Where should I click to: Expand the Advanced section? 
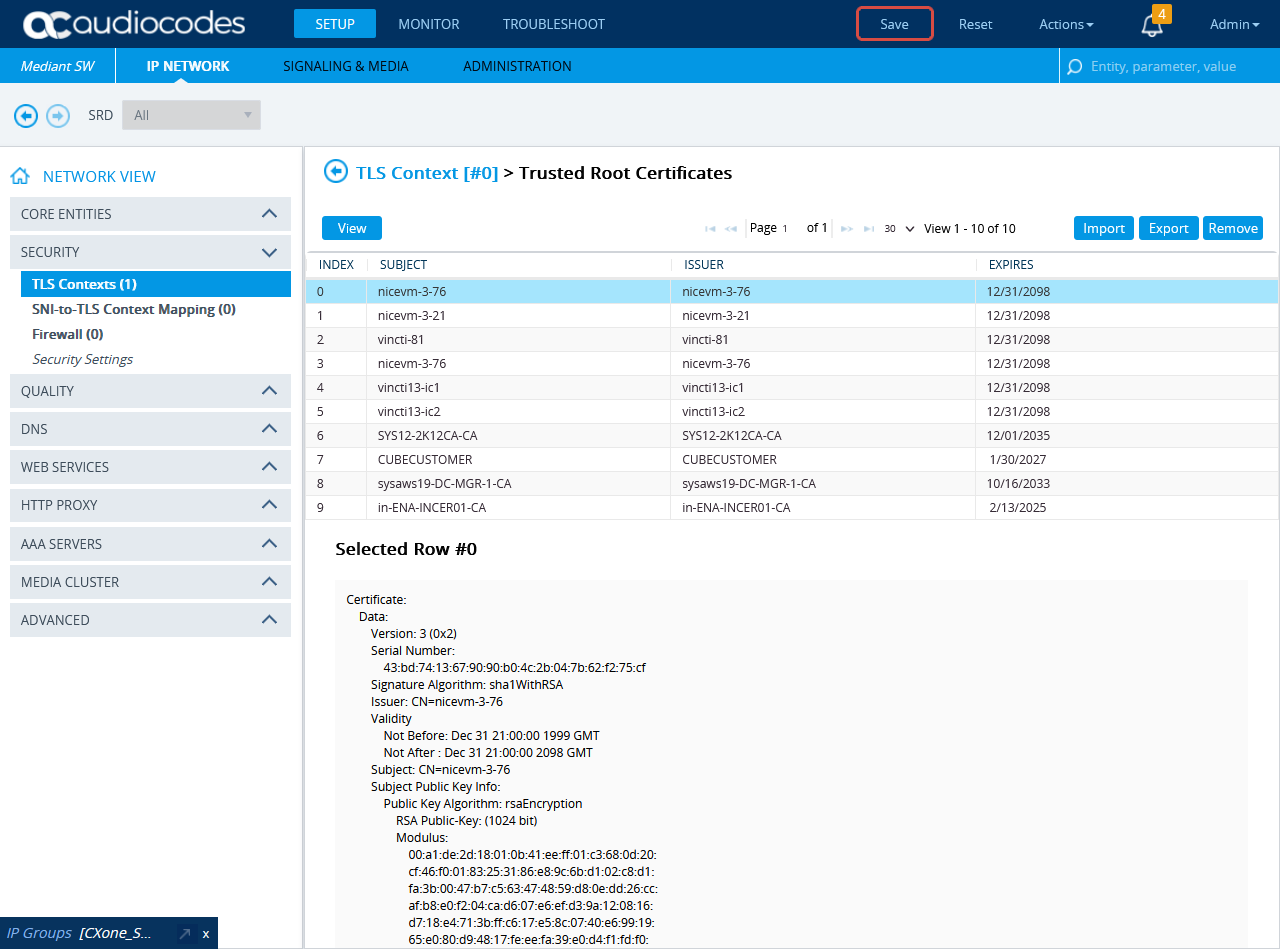150,620
